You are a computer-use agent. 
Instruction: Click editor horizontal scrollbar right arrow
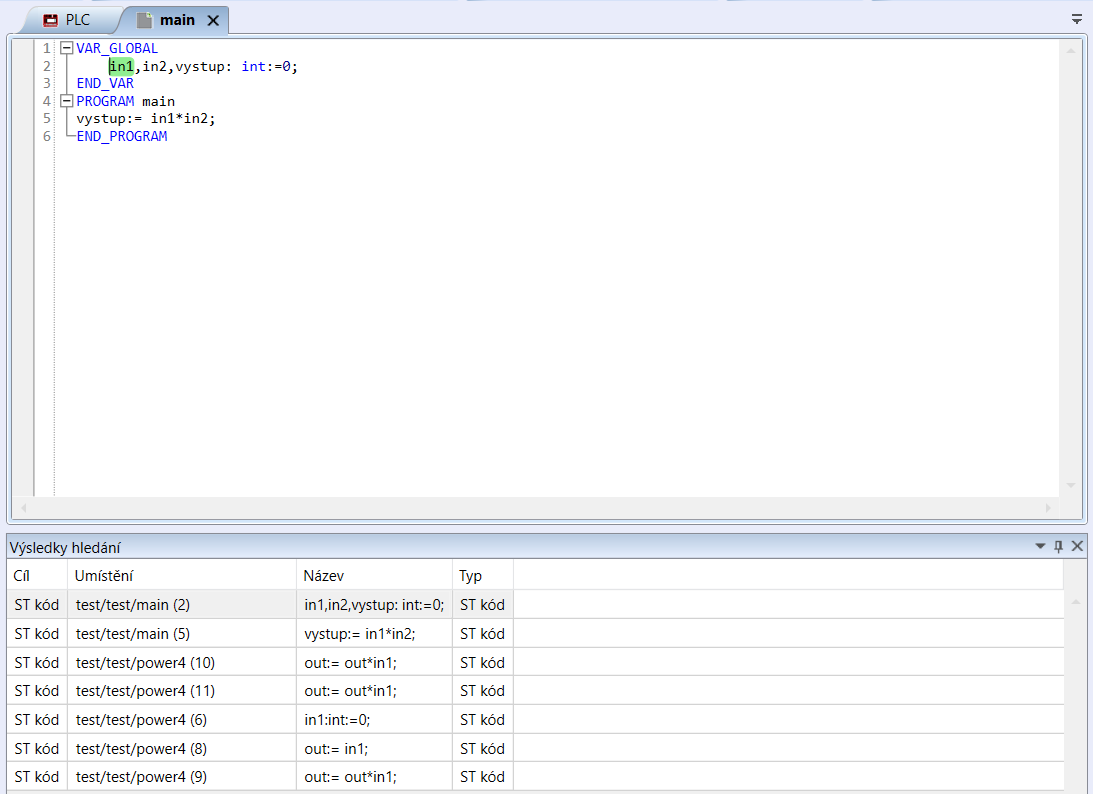[x=1048, y=508]
